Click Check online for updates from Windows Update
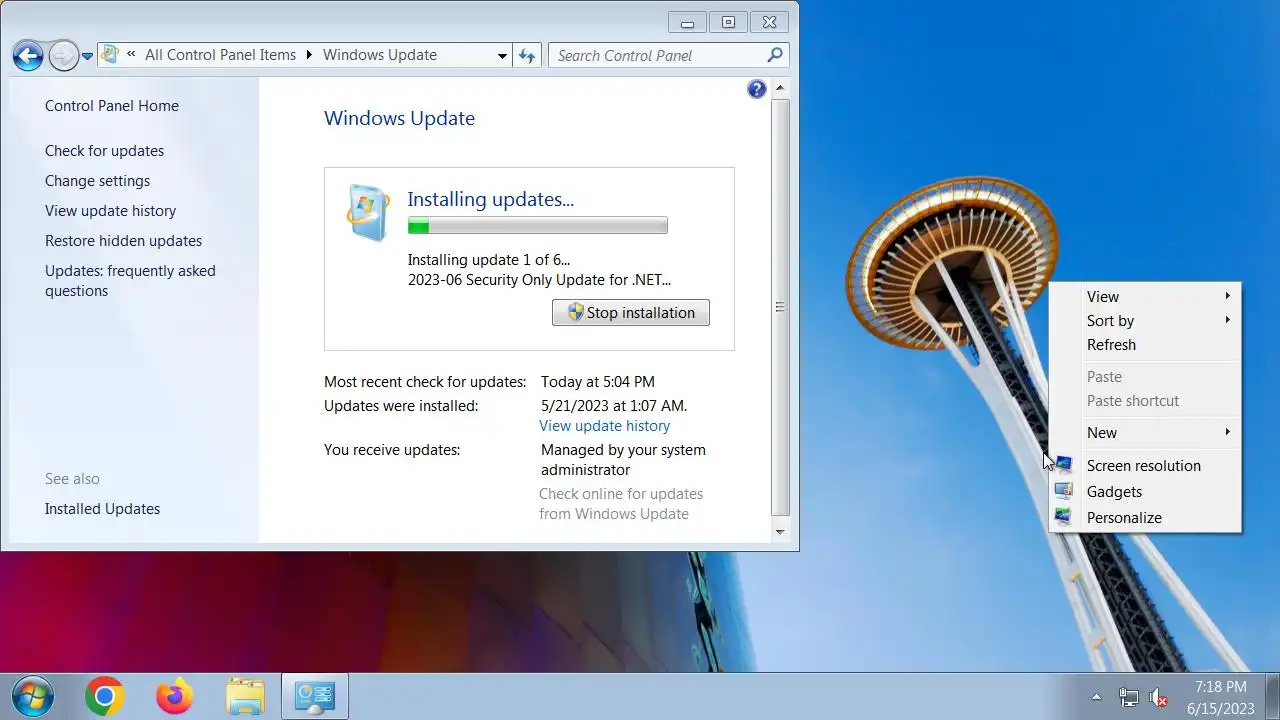 click(621, 504)
